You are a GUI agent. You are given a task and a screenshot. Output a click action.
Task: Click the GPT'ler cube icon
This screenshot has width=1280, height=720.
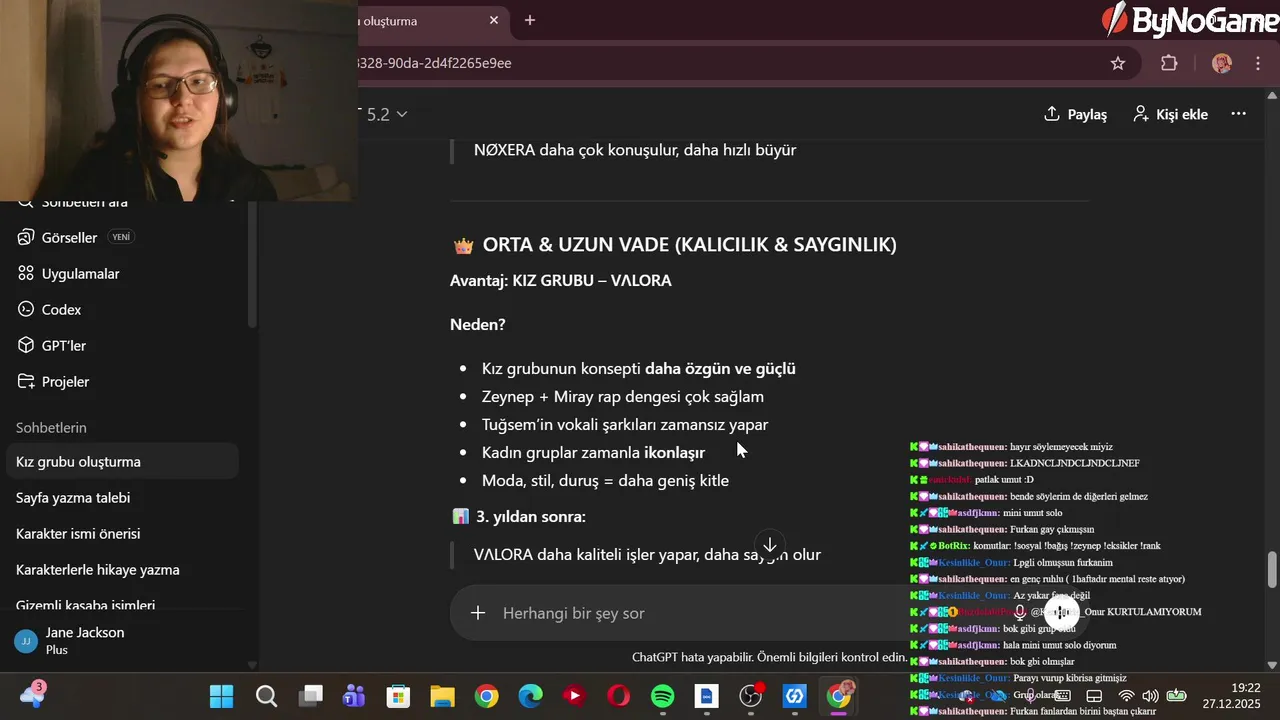26,345
